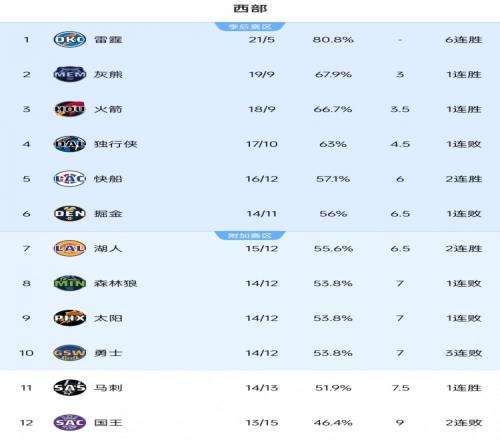Select the 6连胜 streak cell
The image size is (500, 440).
(464, 40)
